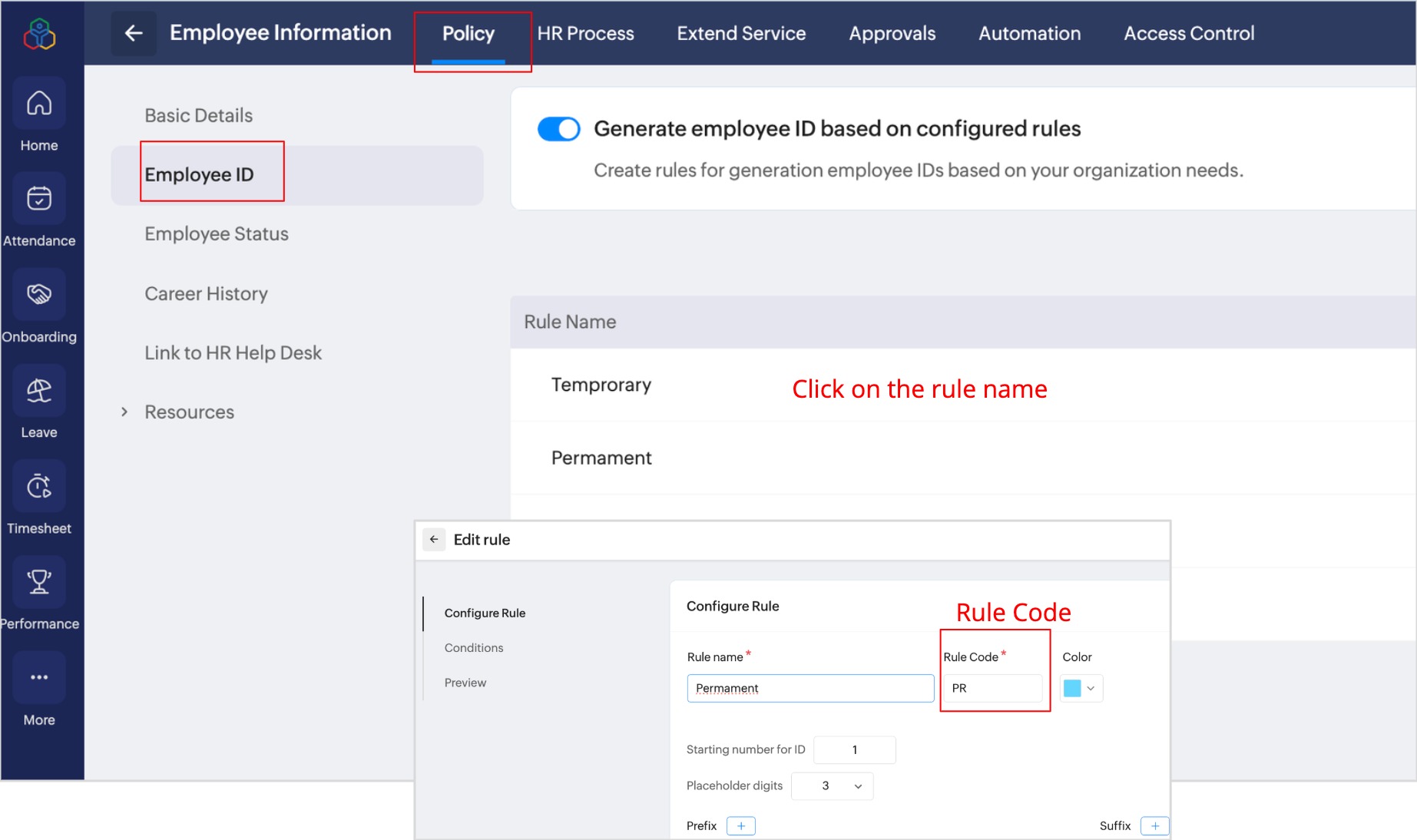Disable employee ID generation toggle
The height and width of the screenshot is (840, 1417).
[x=558, y=129]
